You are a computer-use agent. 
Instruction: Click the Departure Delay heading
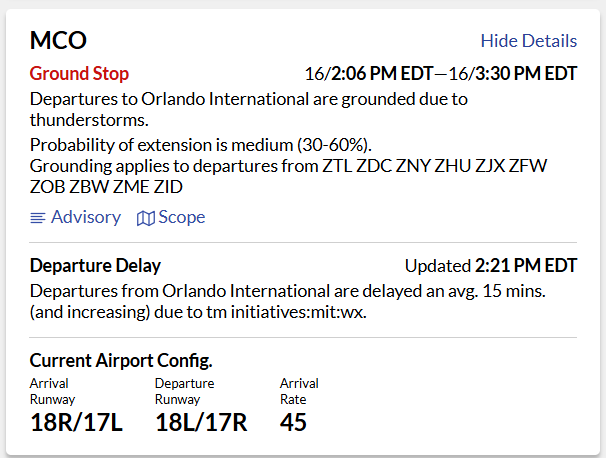tap(95, 266)
